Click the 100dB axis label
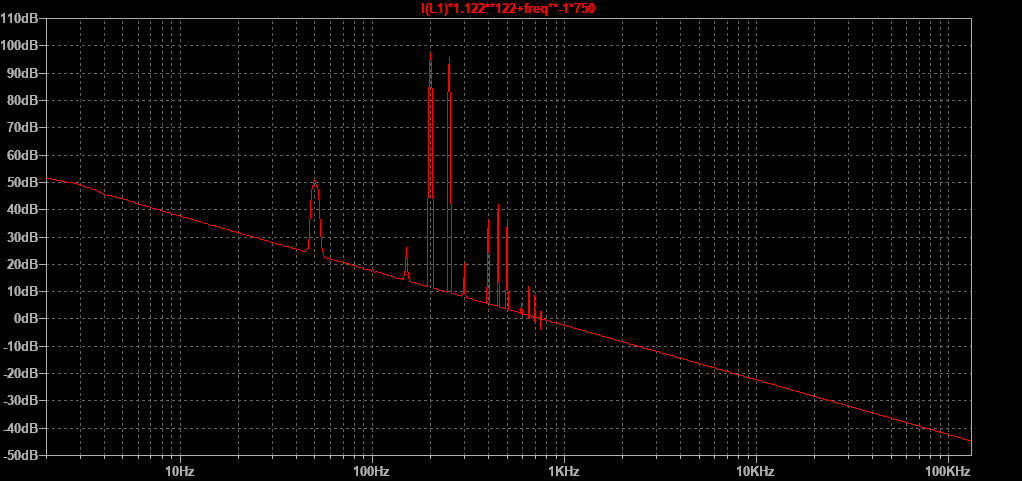The height and width of the screenshot is (481, 1022). [x=20, y=46]
